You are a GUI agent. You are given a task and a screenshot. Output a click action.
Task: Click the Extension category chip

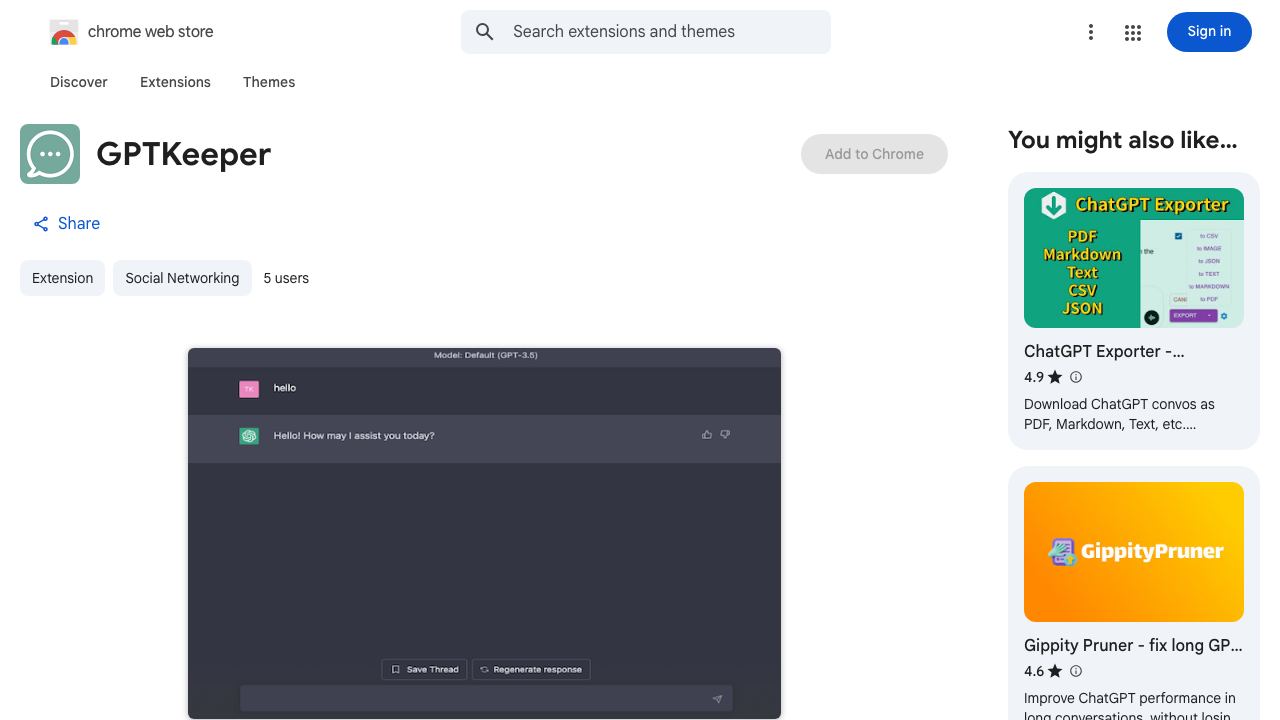click(x=62, y=278)
